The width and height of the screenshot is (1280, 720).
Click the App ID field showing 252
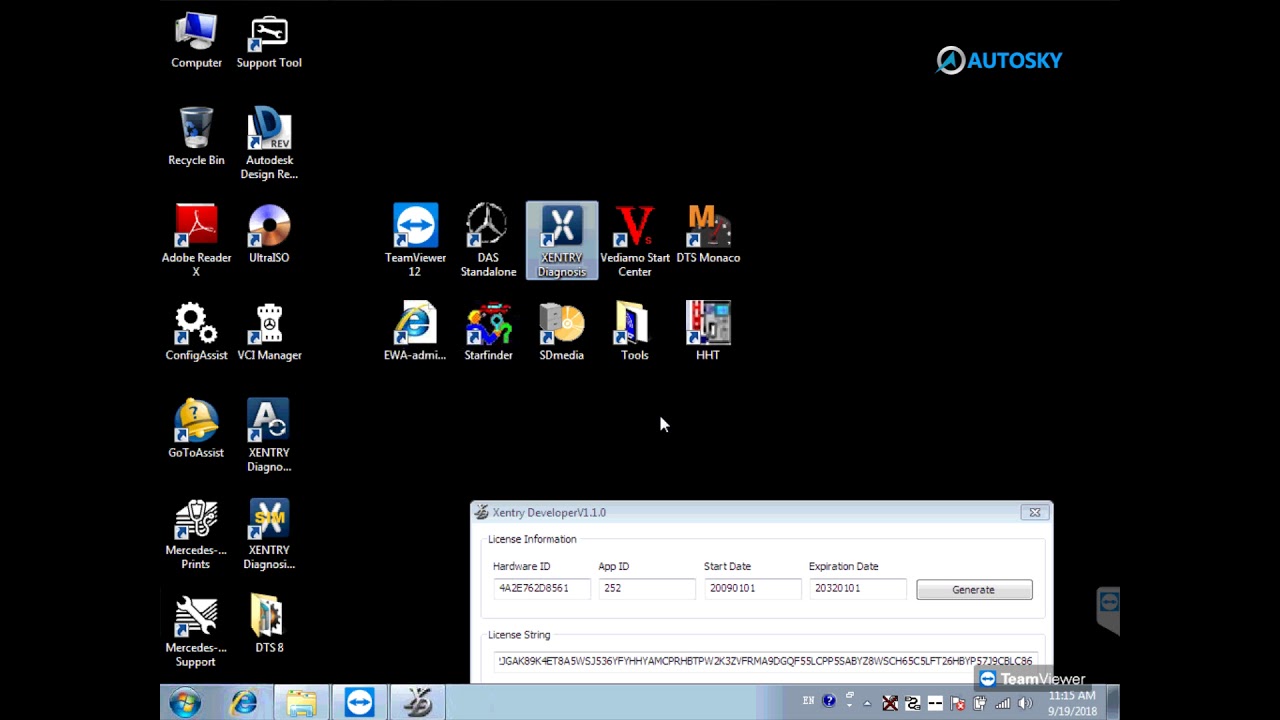[646, 588]
